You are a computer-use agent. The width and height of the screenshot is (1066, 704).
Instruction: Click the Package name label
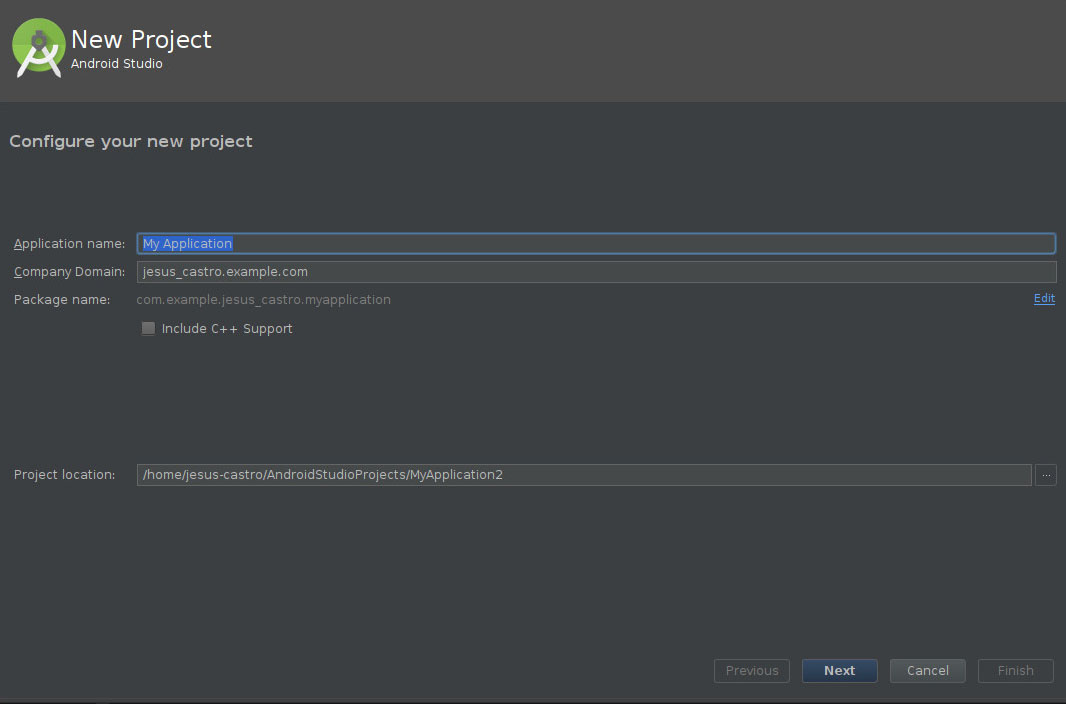pyautogui.click(x=62, y=300)
